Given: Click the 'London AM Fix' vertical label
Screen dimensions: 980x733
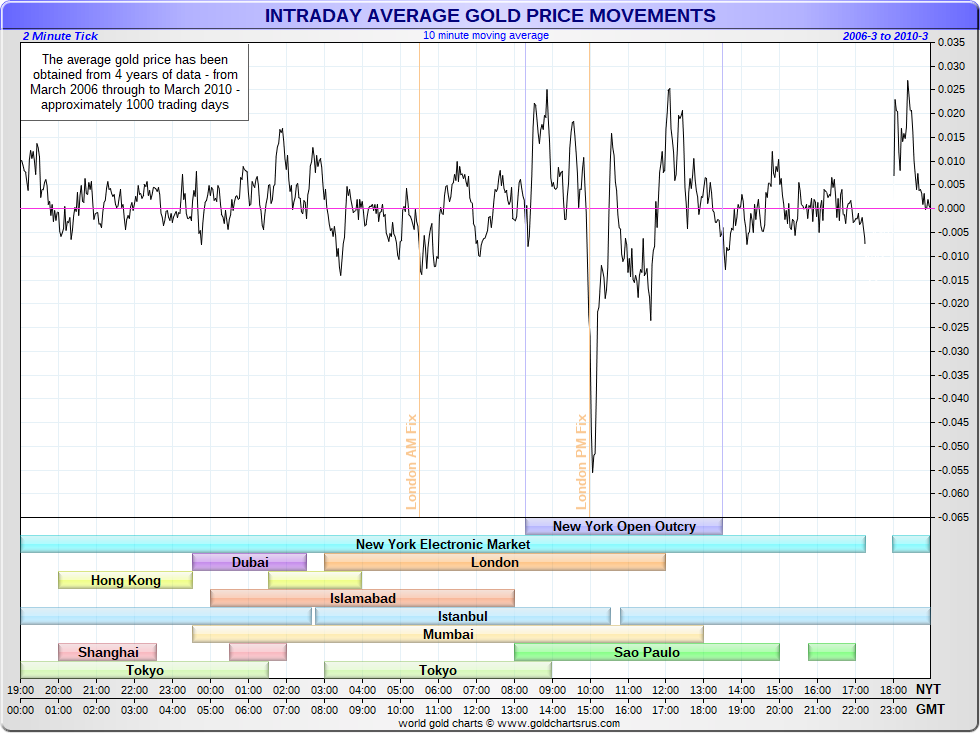Looking at the screenshot, I should tap(411, 462).
